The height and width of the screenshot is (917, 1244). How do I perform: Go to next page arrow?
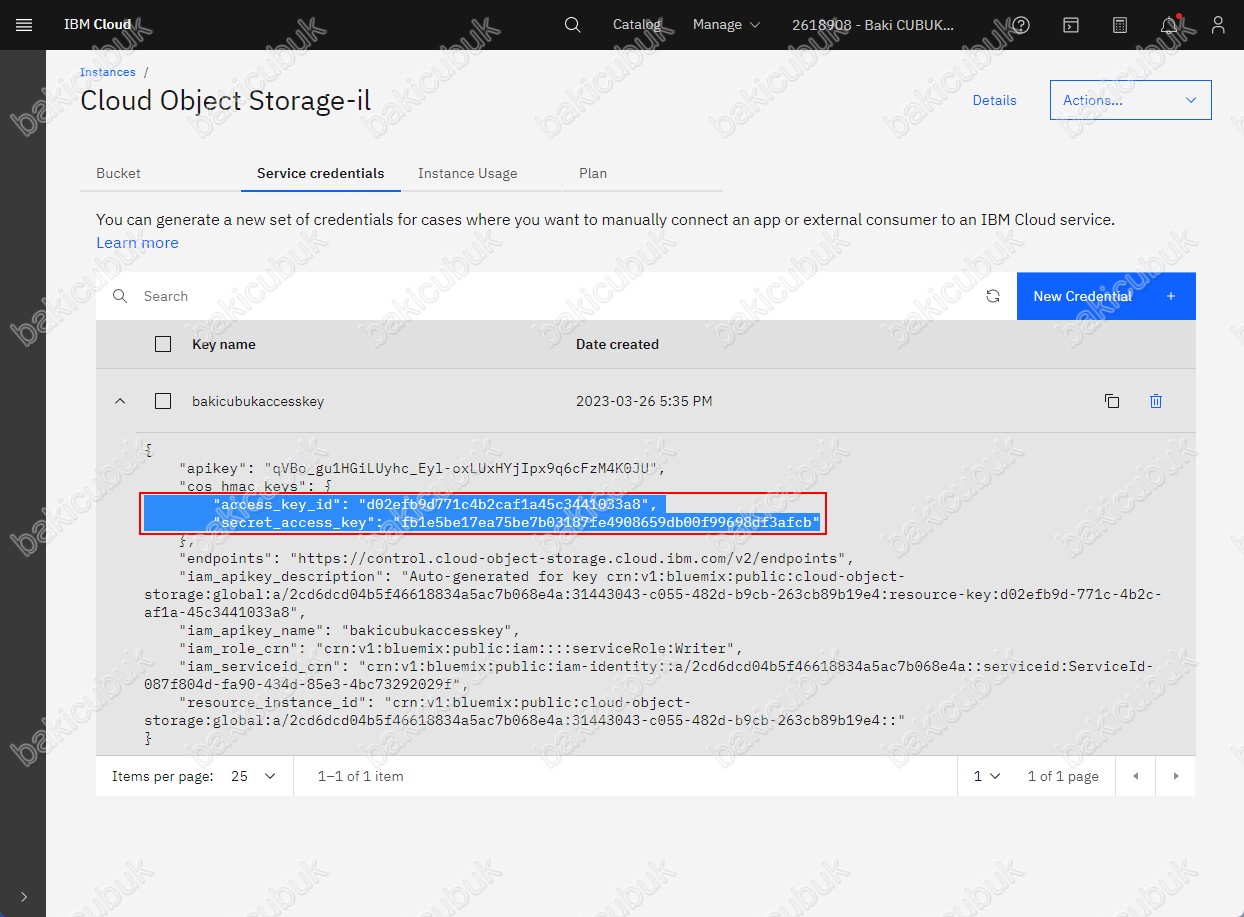pyautogui.click(x=1176, y=776)
